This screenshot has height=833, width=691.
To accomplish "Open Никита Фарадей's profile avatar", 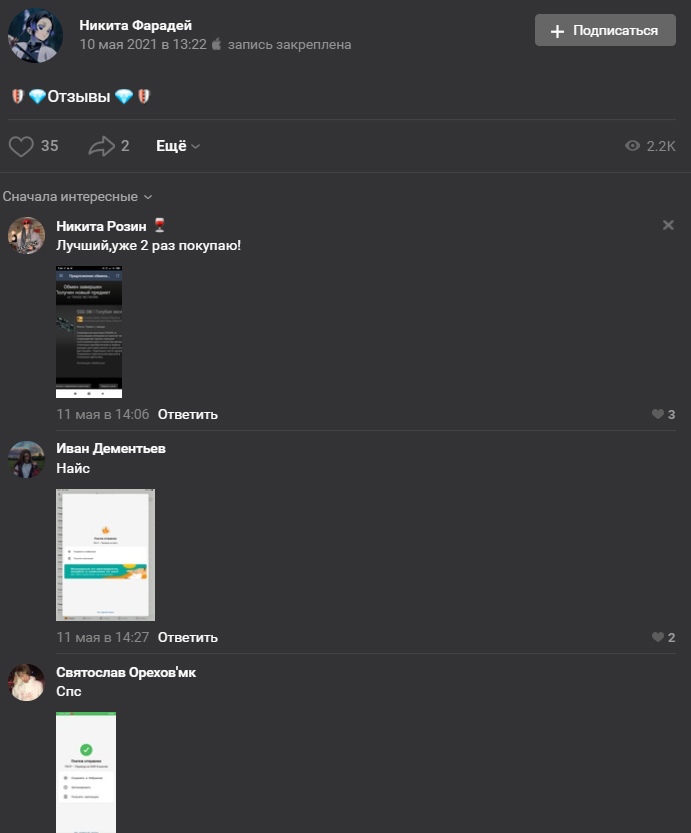I will coord(35,35).
